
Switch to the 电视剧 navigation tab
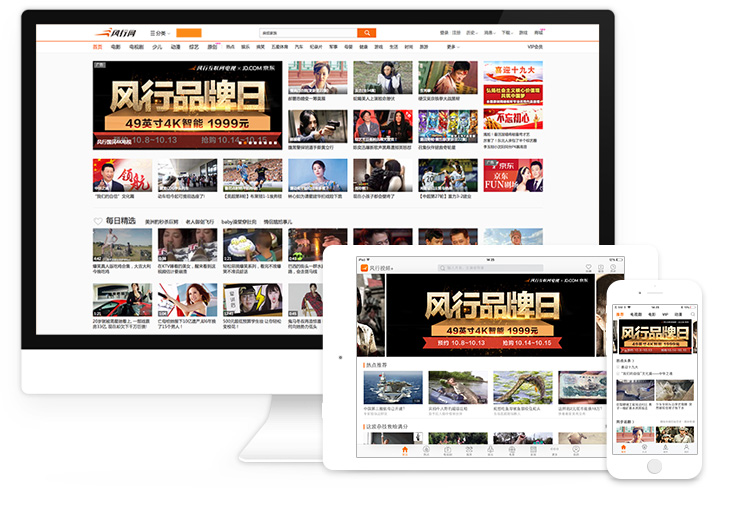pos(136,47)
